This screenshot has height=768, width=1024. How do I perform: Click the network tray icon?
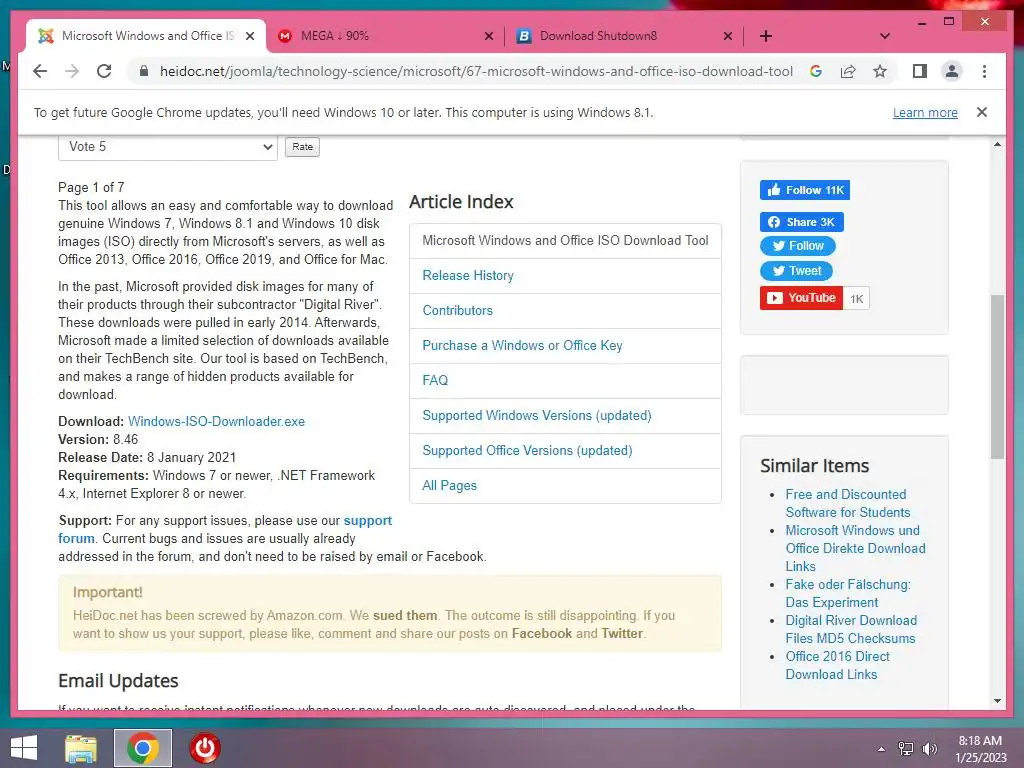coord(906,749)
